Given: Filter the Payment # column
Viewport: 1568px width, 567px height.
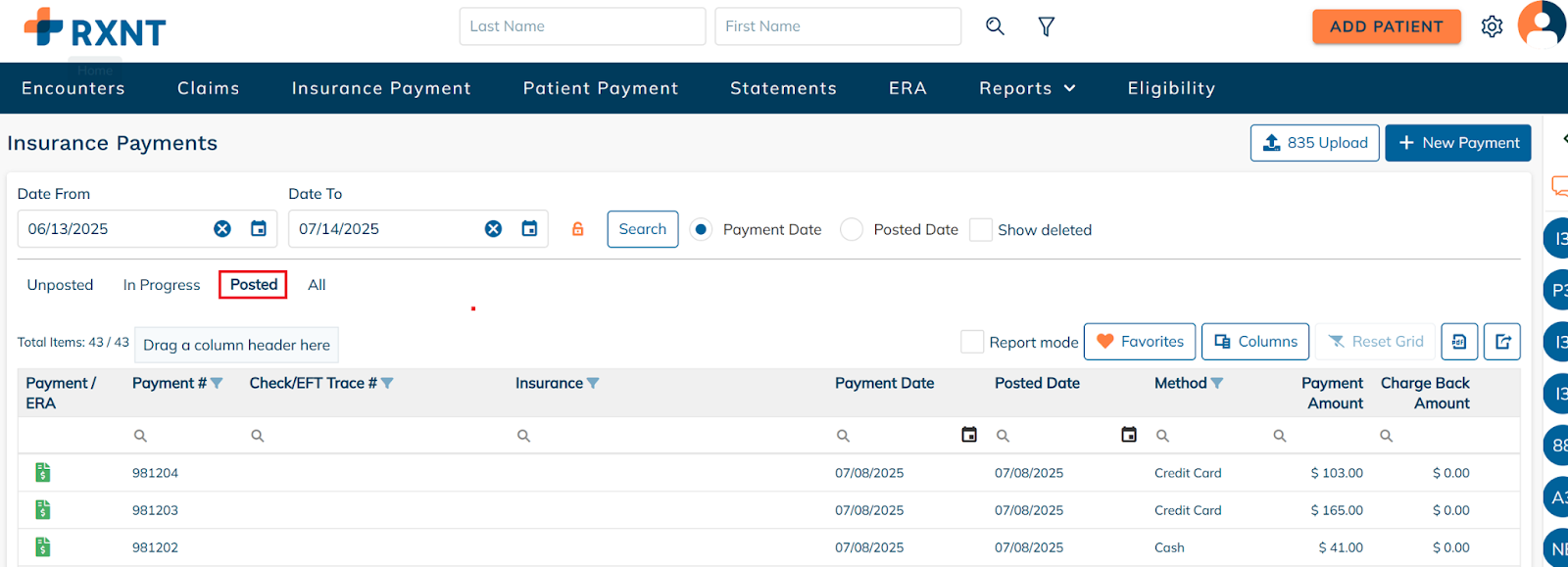Looking at the screenshot, I should (217, 383).
